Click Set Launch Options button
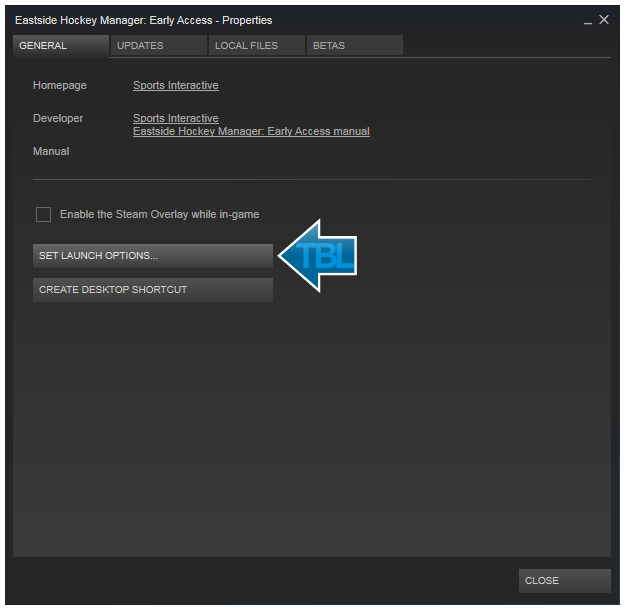This screenshot has height=610, width=625. tap(153, 256)
